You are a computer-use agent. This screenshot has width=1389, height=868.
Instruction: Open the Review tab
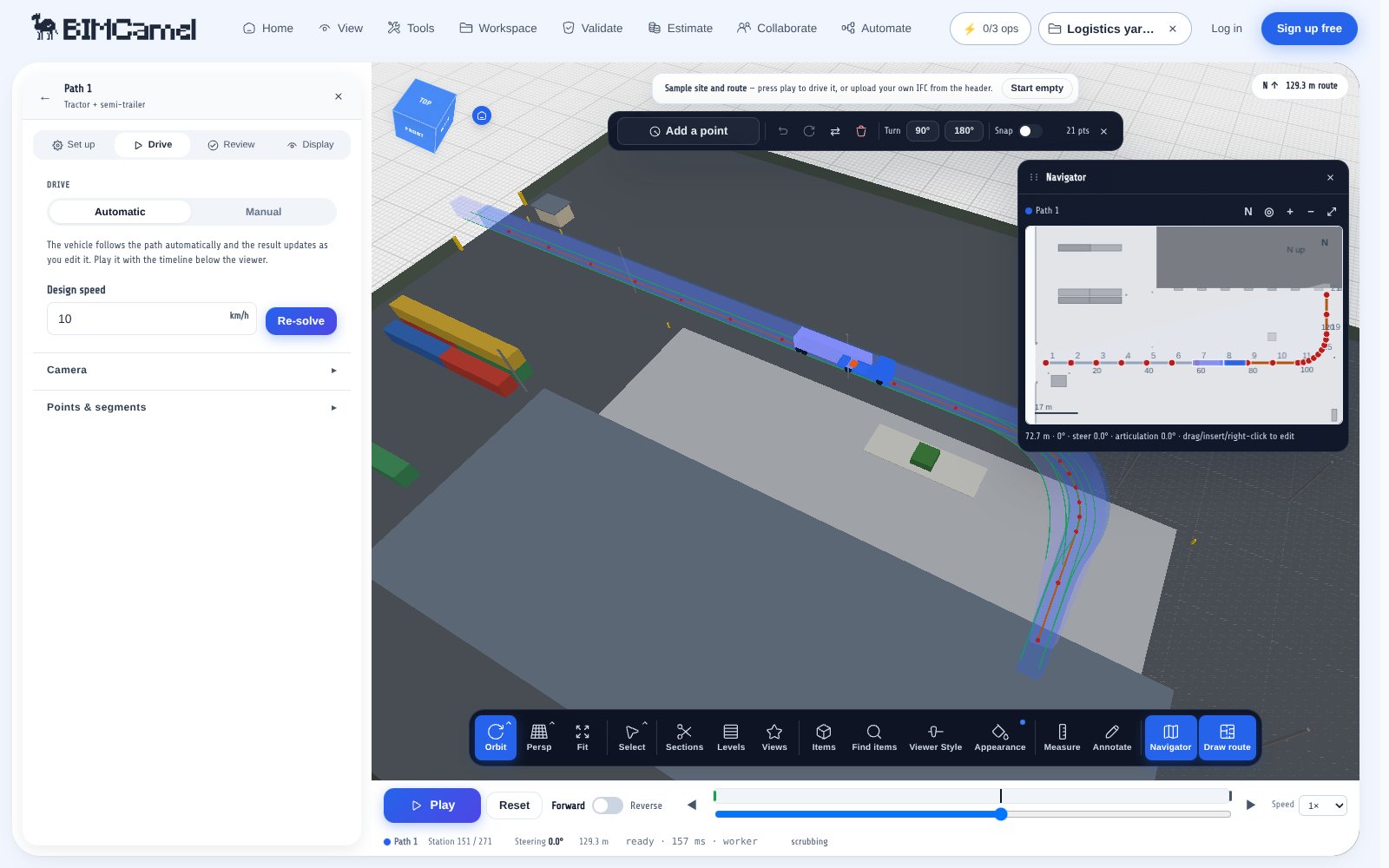coord(231,145)
